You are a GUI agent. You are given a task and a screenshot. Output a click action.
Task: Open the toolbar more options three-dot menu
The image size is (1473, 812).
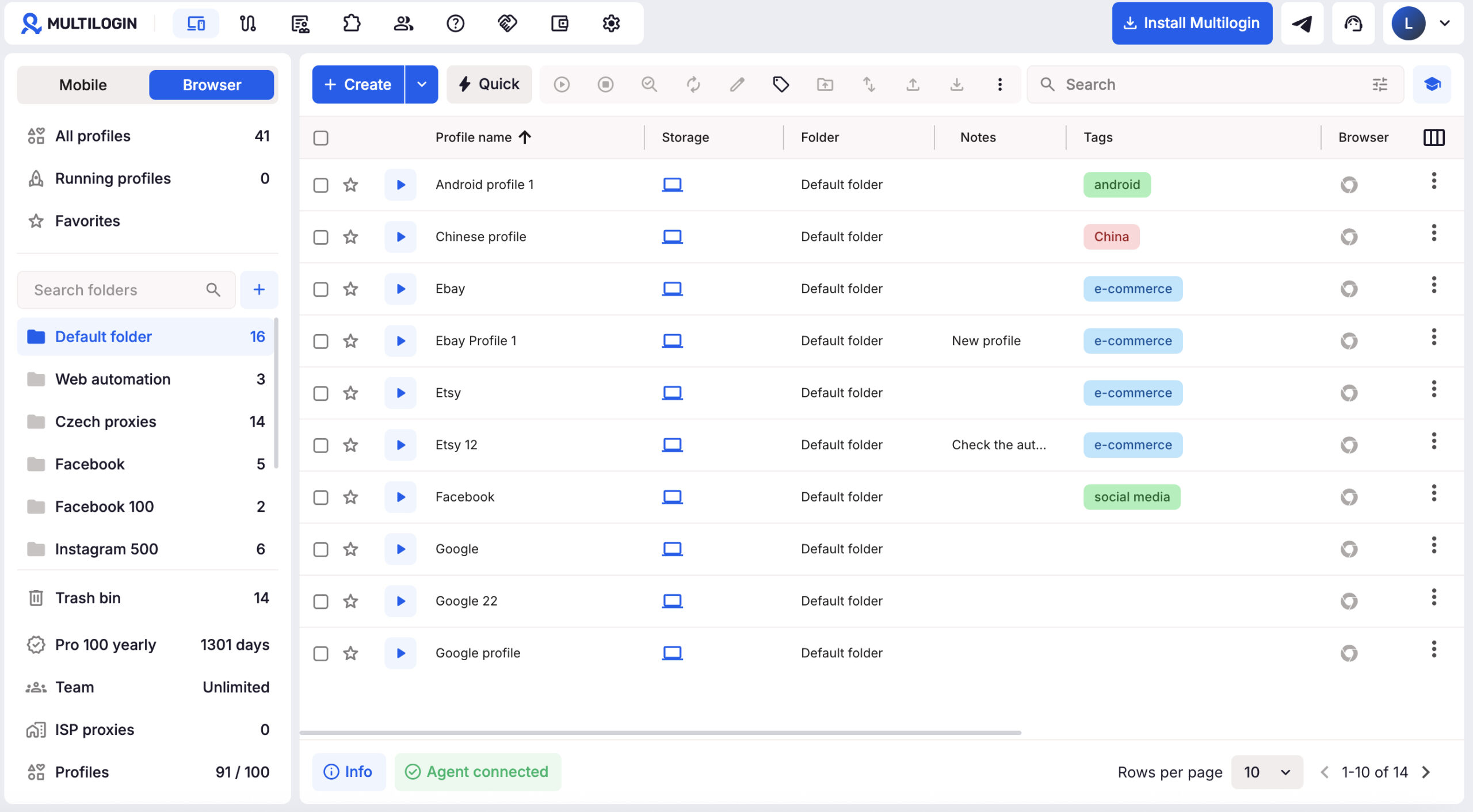[x=1000, y=85]
